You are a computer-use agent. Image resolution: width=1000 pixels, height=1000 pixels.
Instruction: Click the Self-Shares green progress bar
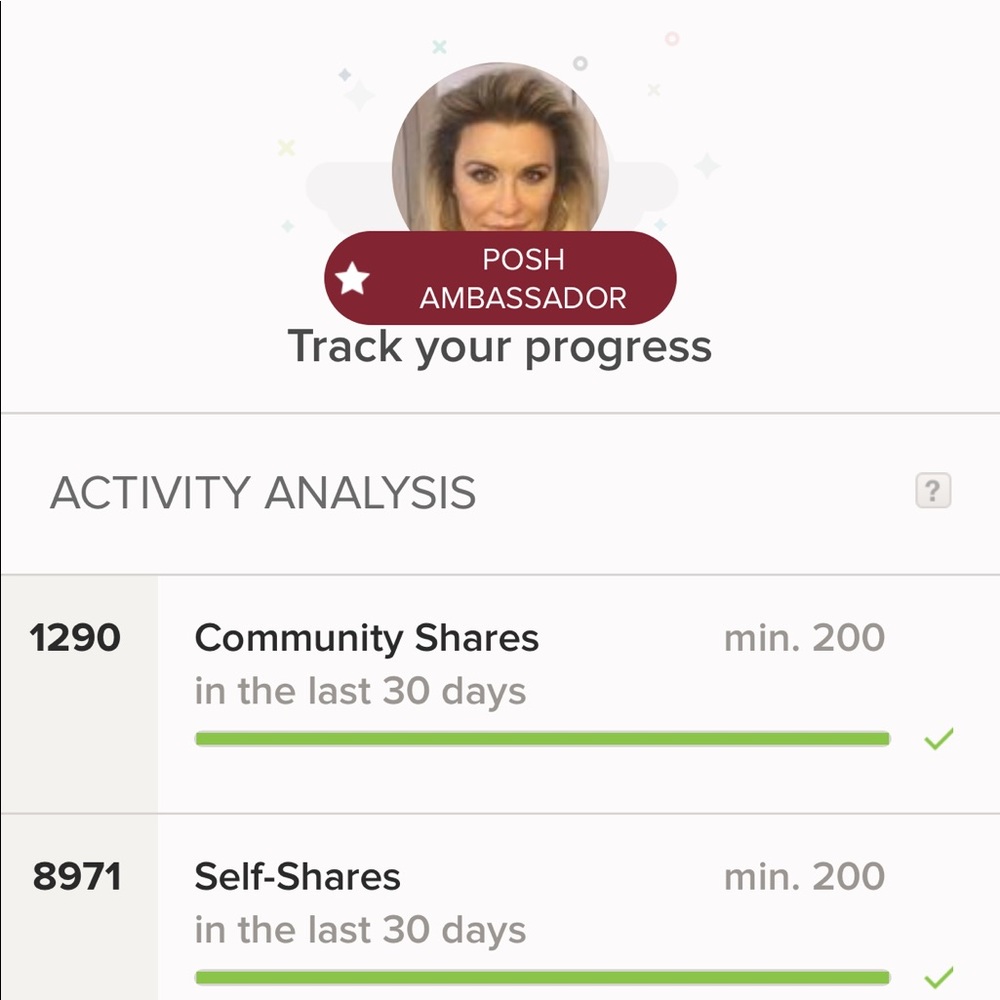[x=542, y=977]
